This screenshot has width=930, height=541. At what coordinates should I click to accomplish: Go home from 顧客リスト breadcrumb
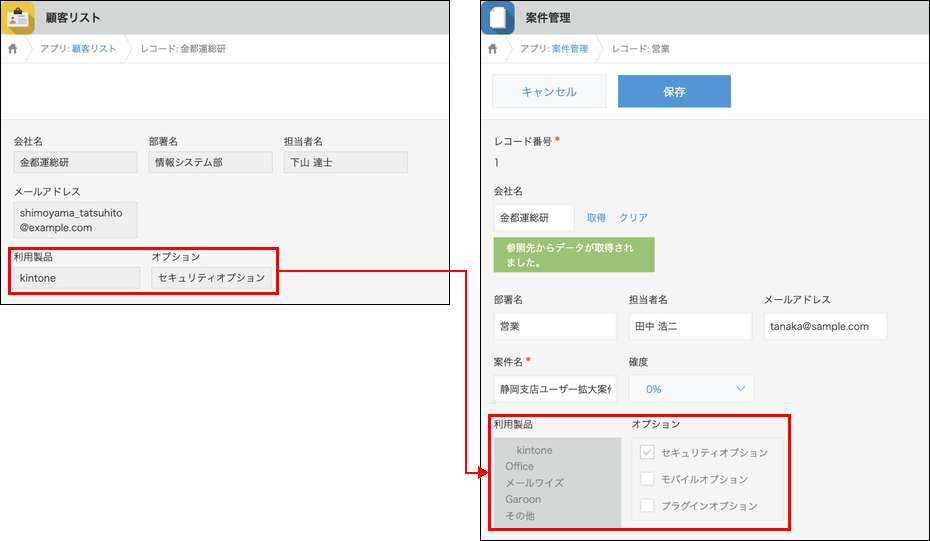point(12,49)
